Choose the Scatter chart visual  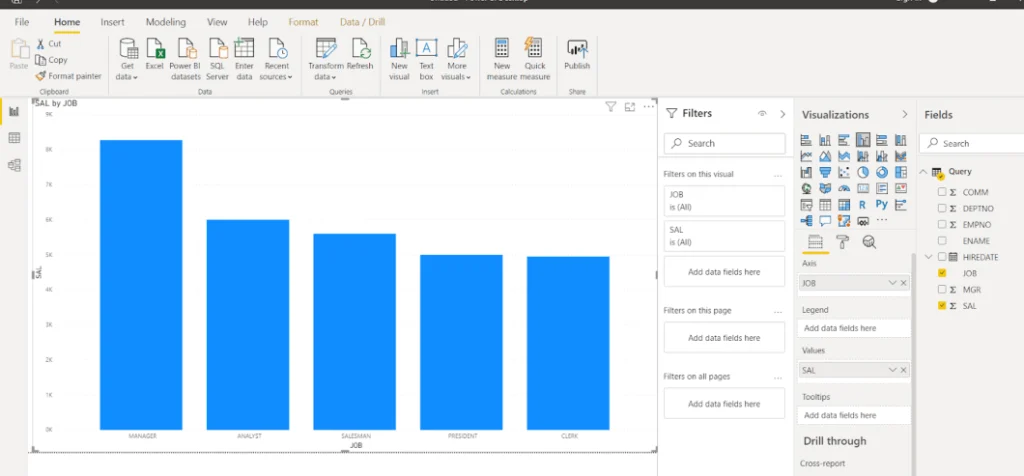click(x=844, y=172)
